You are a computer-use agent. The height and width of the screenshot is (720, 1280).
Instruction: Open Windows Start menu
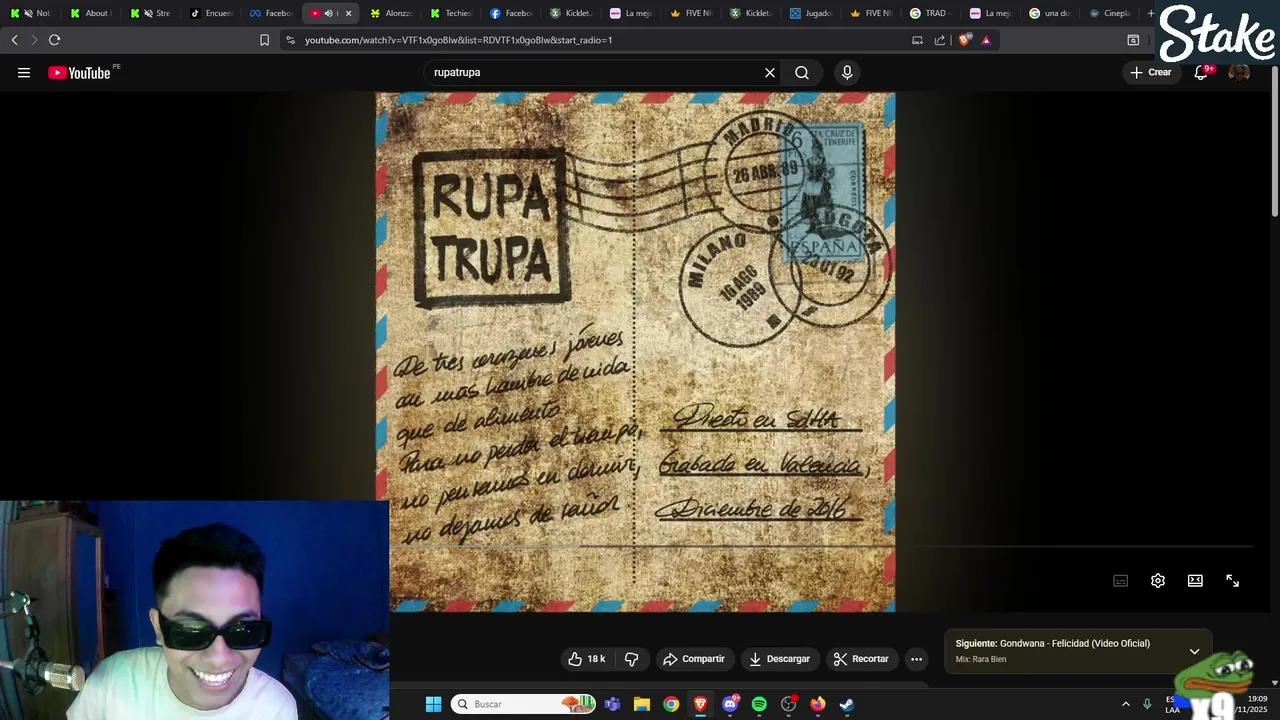coord(433,704)
